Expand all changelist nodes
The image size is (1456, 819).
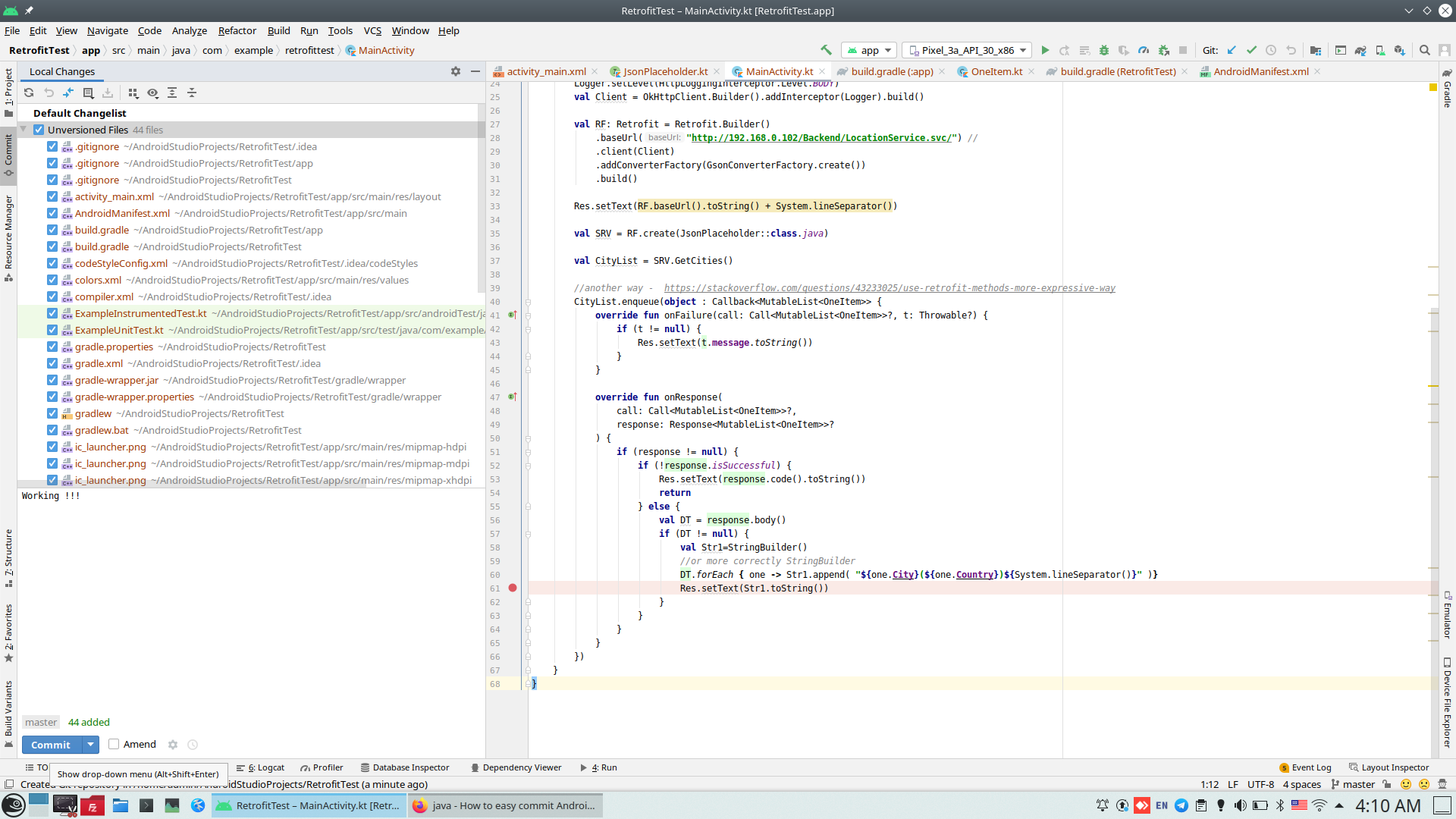(172, 93)
